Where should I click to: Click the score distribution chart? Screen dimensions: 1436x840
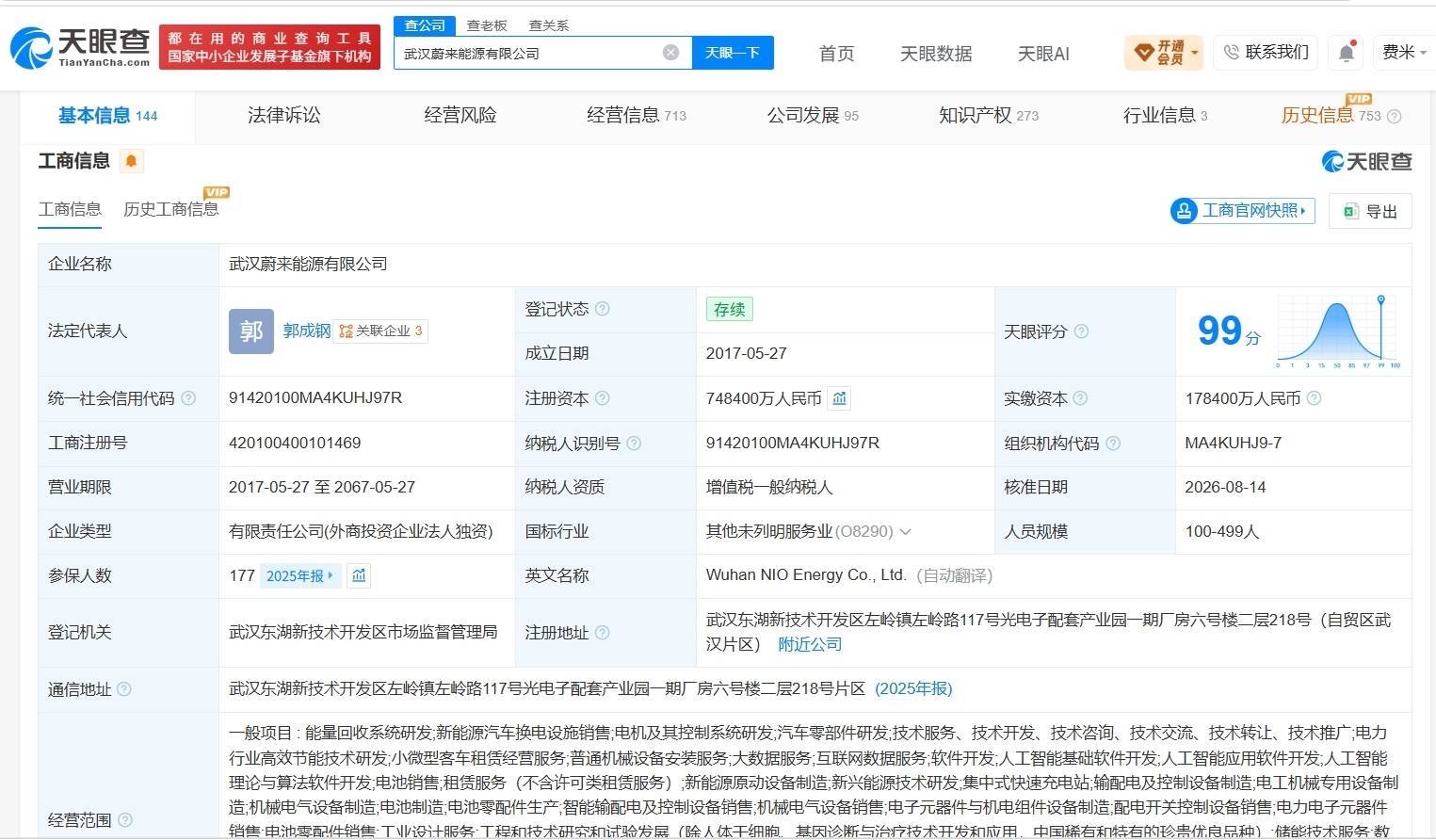(1338, 331)
